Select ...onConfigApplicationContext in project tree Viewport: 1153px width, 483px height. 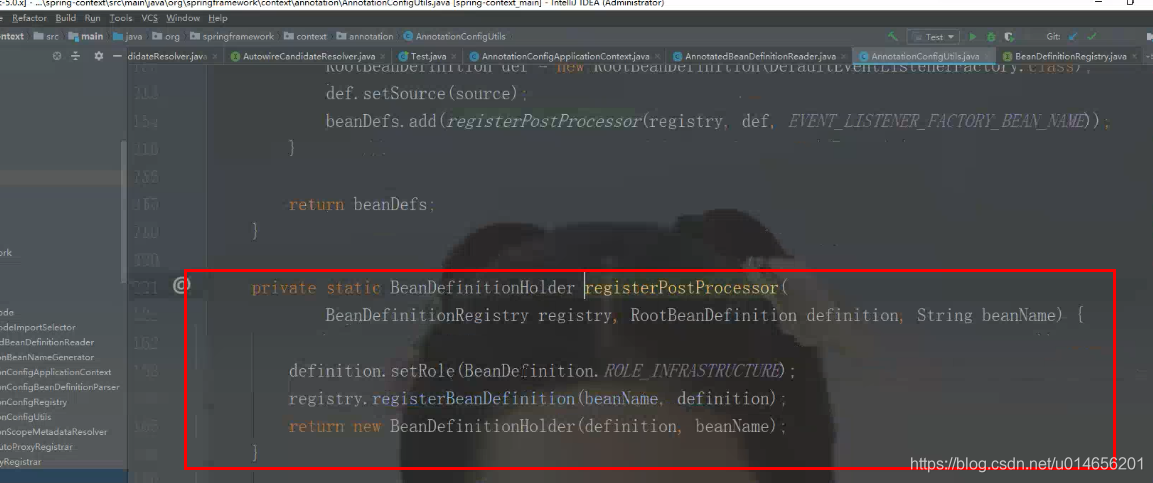click(x=55, y=372)
